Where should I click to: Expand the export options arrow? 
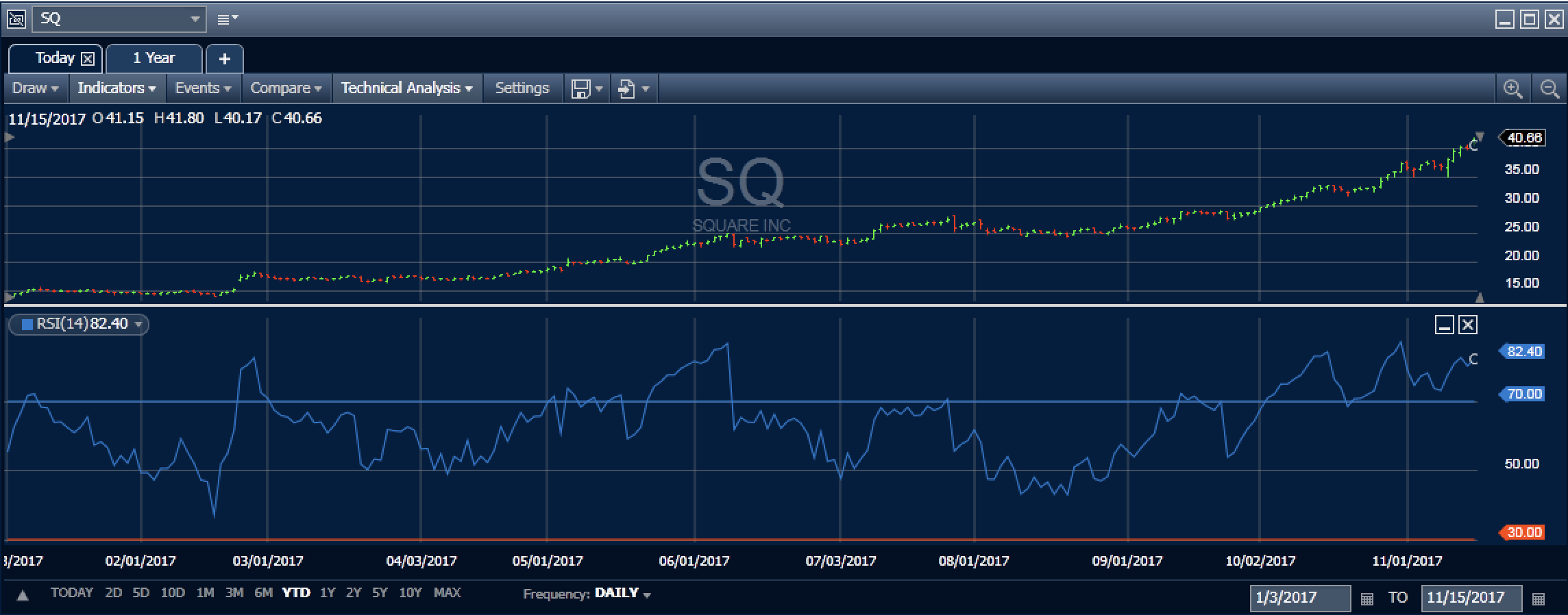coord(646,89)
